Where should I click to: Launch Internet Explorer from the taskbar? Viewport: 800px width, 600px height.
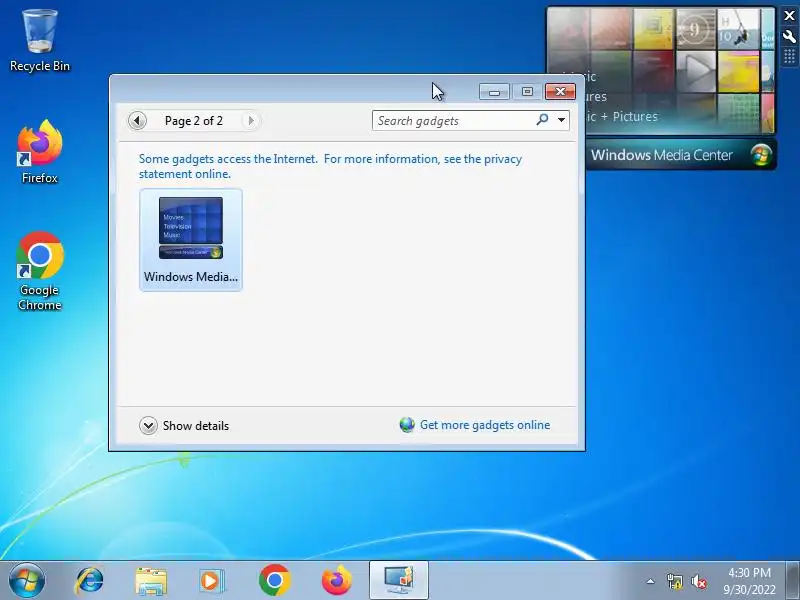pos(89,581)
